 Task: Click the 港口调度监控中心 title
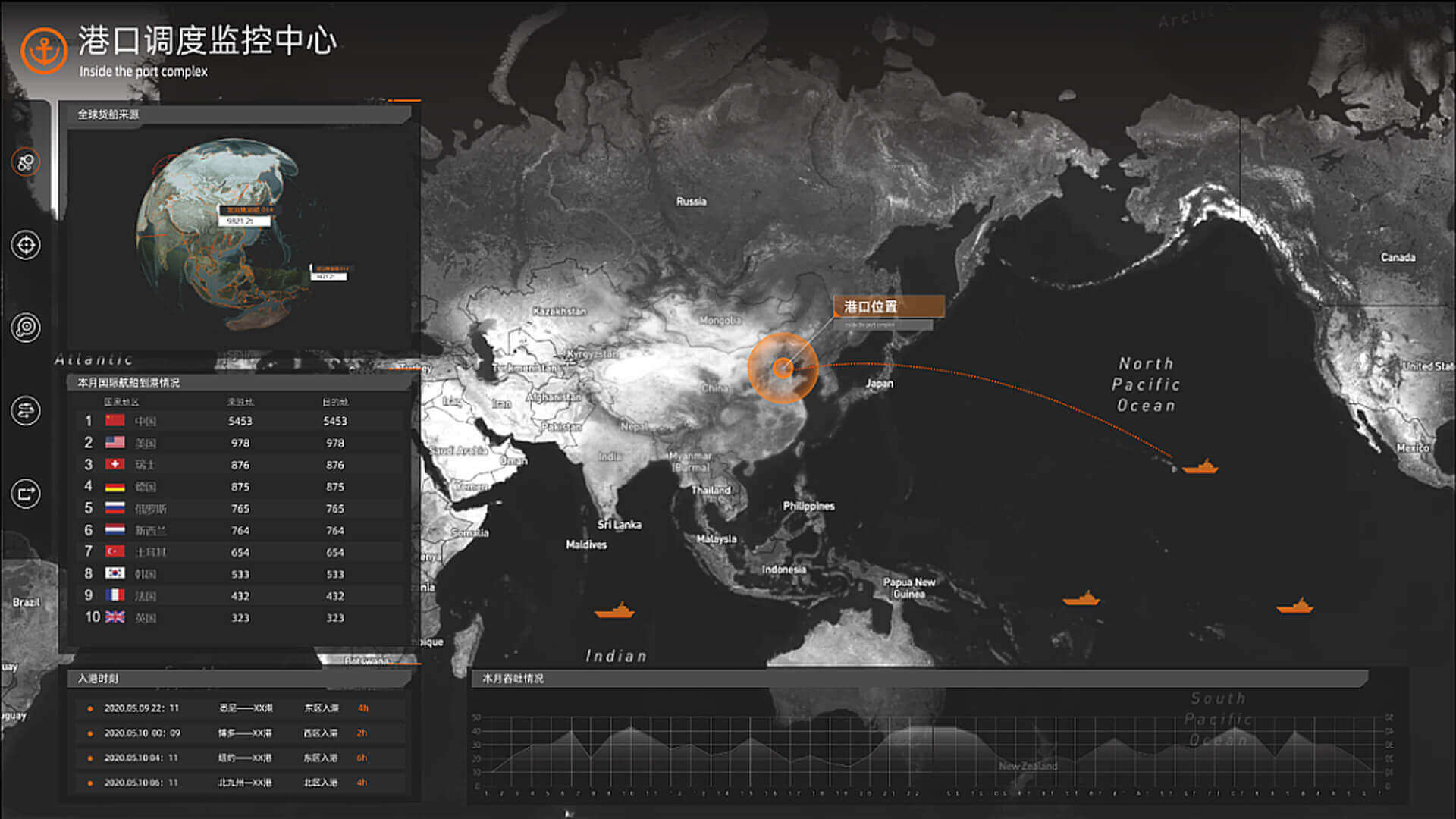(207, 40)
